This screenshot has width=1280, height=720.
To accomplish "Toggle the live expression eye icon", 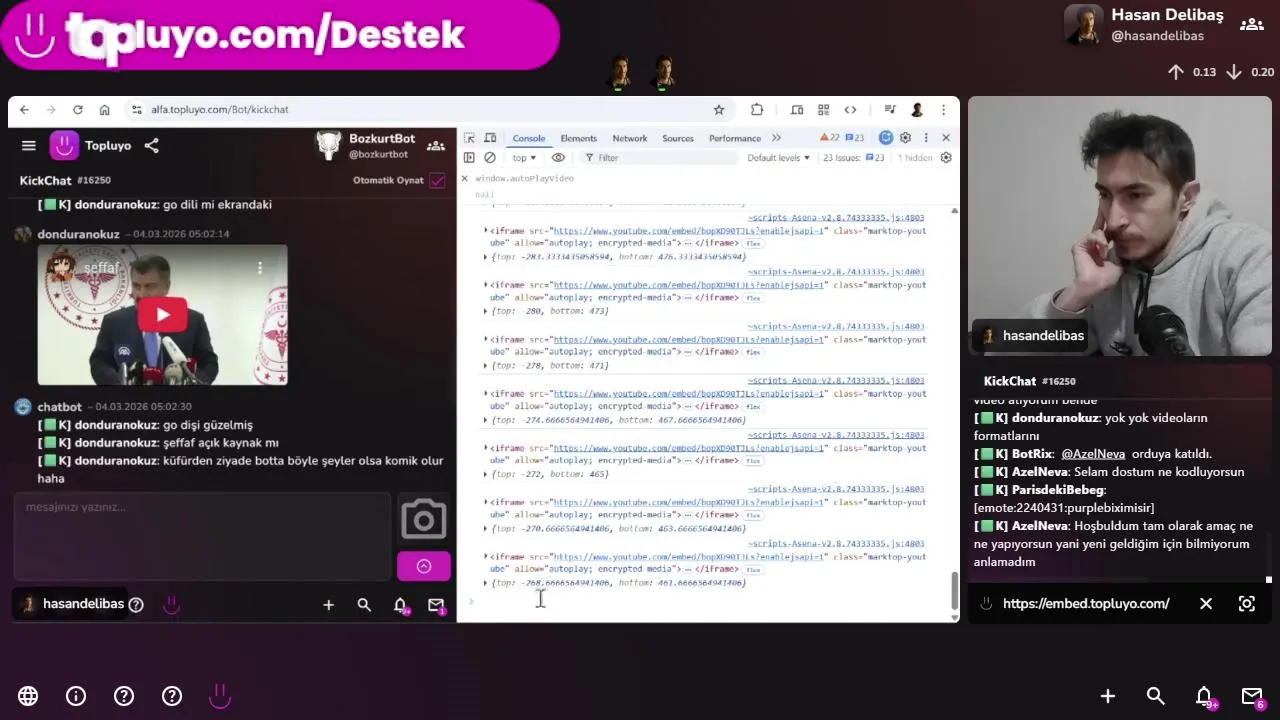I will [558, 158].
